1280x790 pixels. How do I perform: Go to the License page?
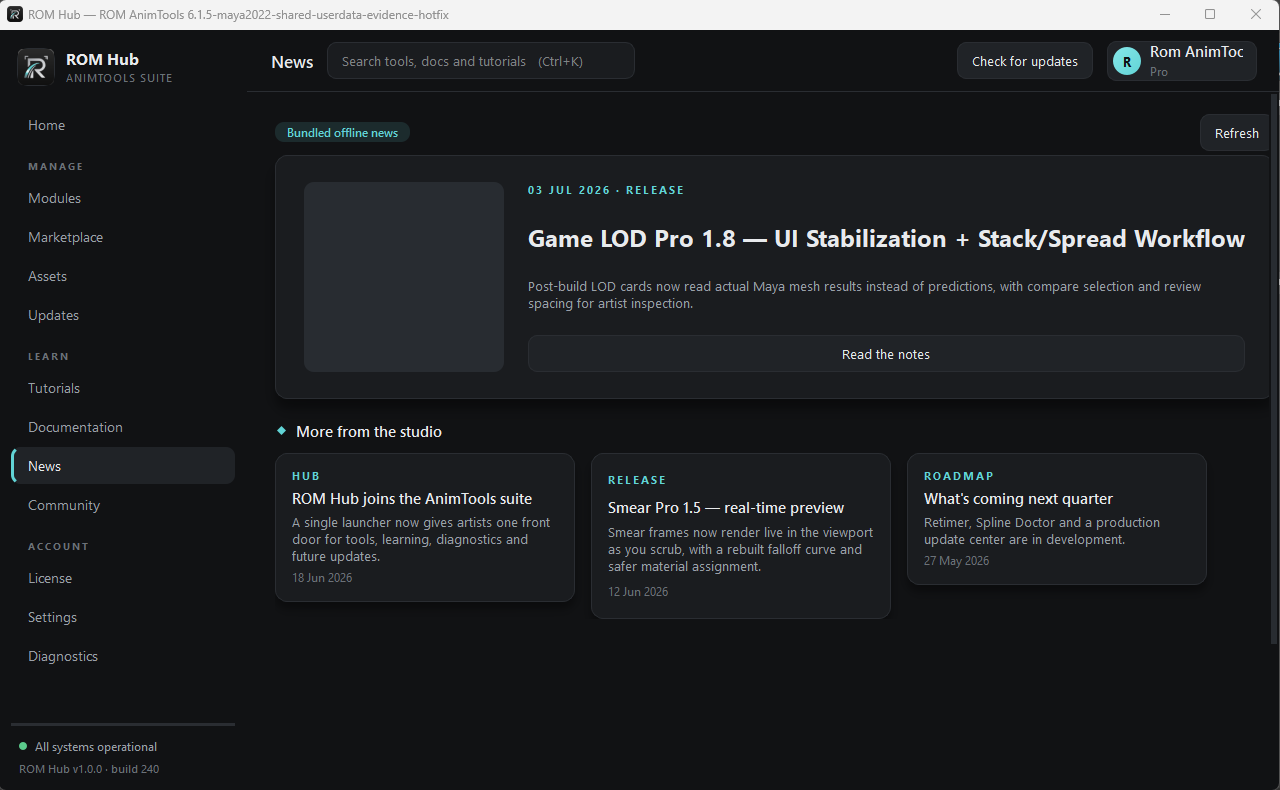123,578
